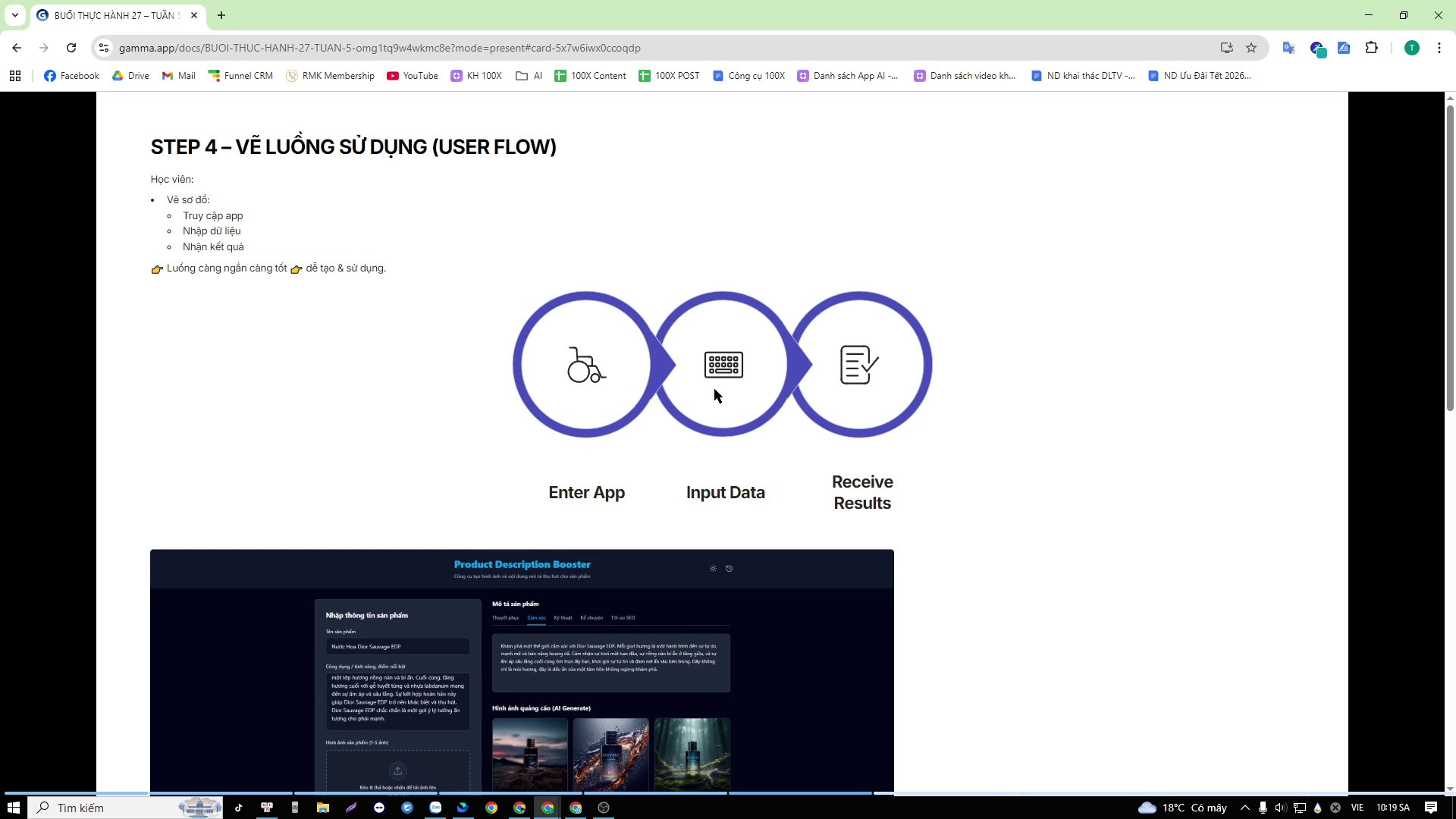Click the checklist Receive Results icon
This screenshot has width=1456, height=819.
pos(859,365)
